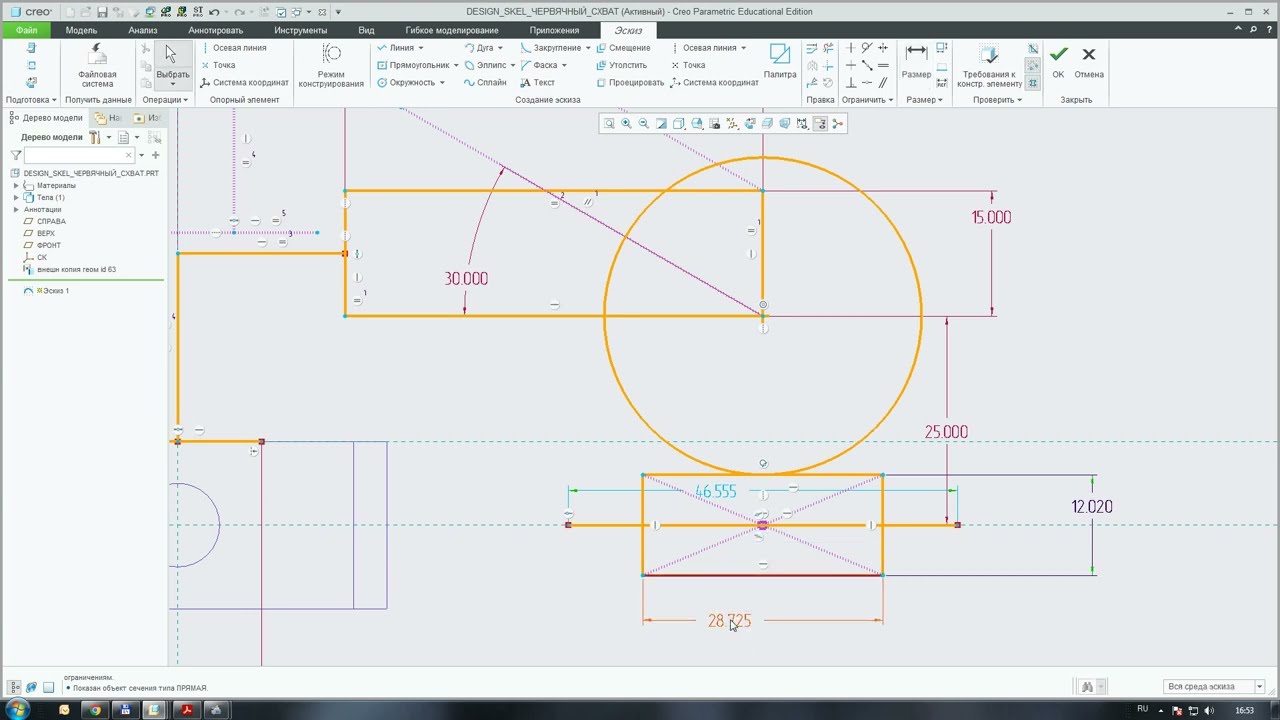The height and width of the screenshot is (720, 1280).
Task: Open the Окружность dropdown arrow
Action: (x=441, y=82)
